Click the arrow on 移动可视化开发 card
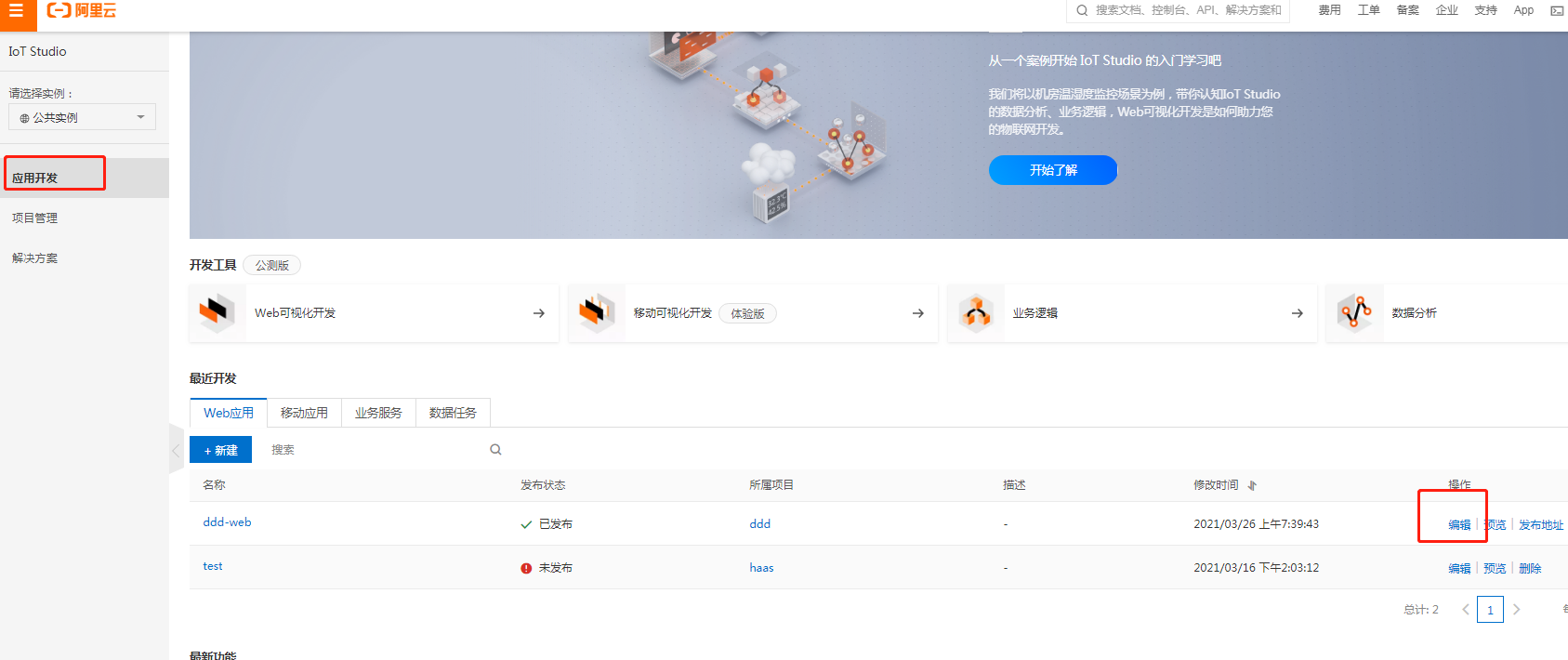This screenshot has width=1568, height=660. tap(918, 313)
